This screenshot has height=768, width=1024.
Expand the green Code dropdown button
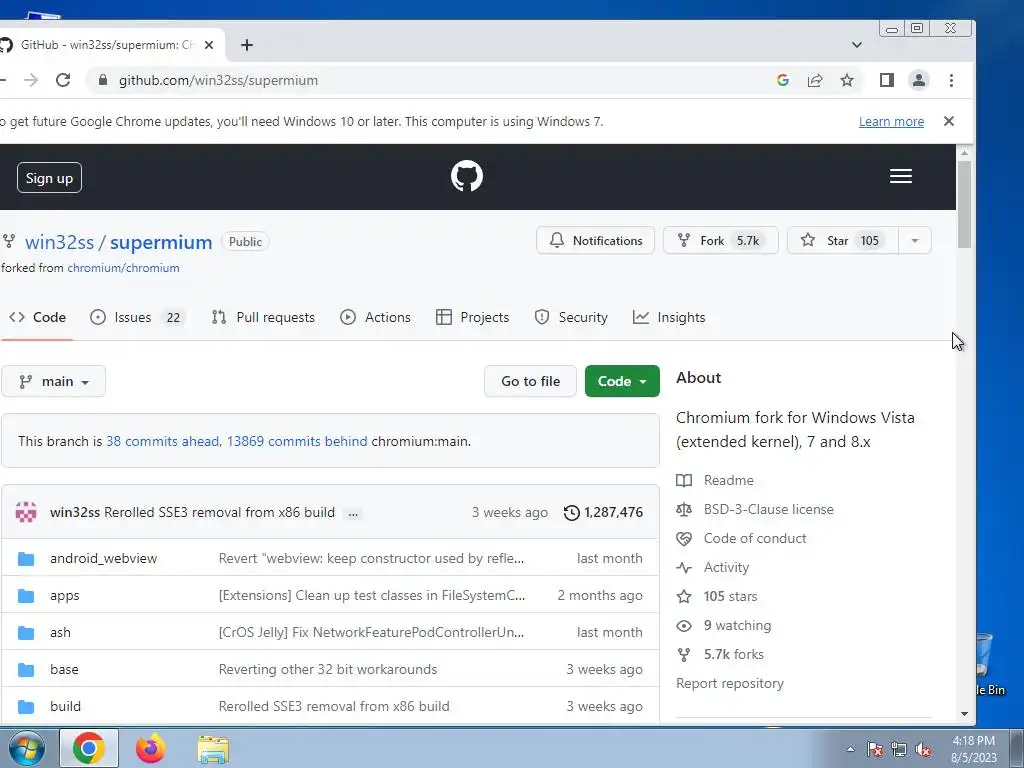tap(622, 381)
